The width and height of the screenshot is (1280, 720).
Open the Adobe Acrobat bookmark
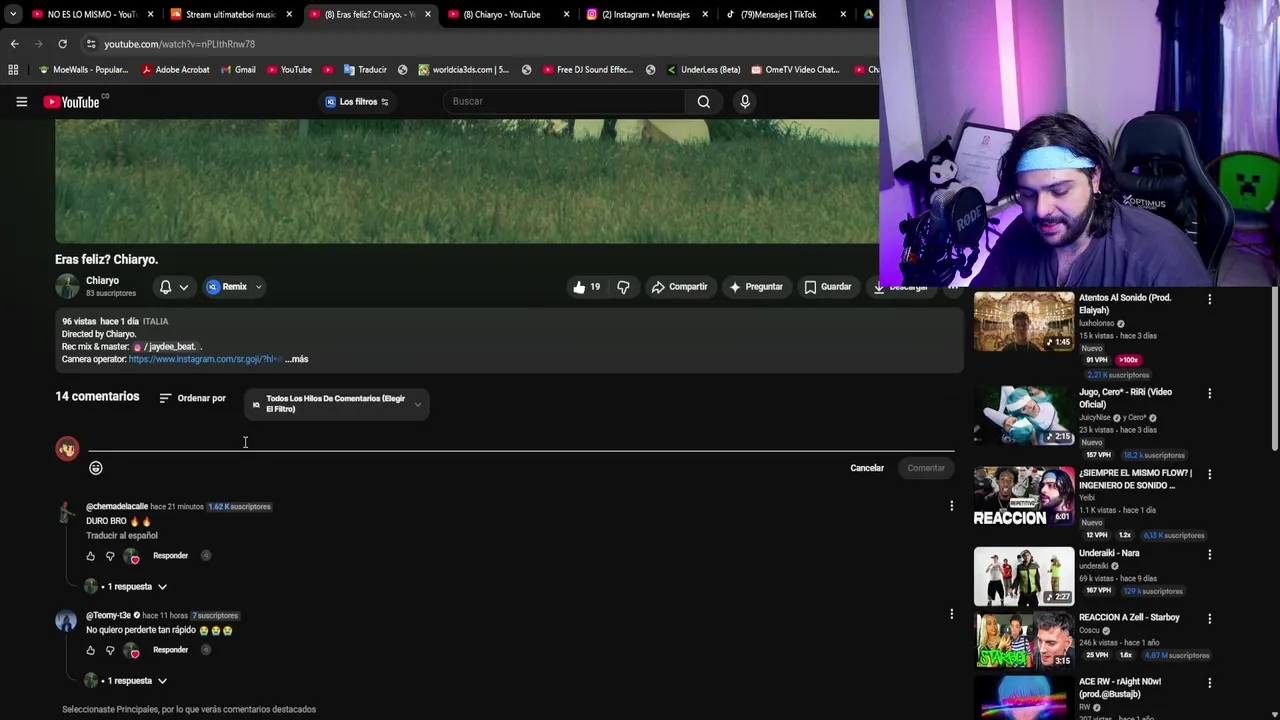point(175,70)
